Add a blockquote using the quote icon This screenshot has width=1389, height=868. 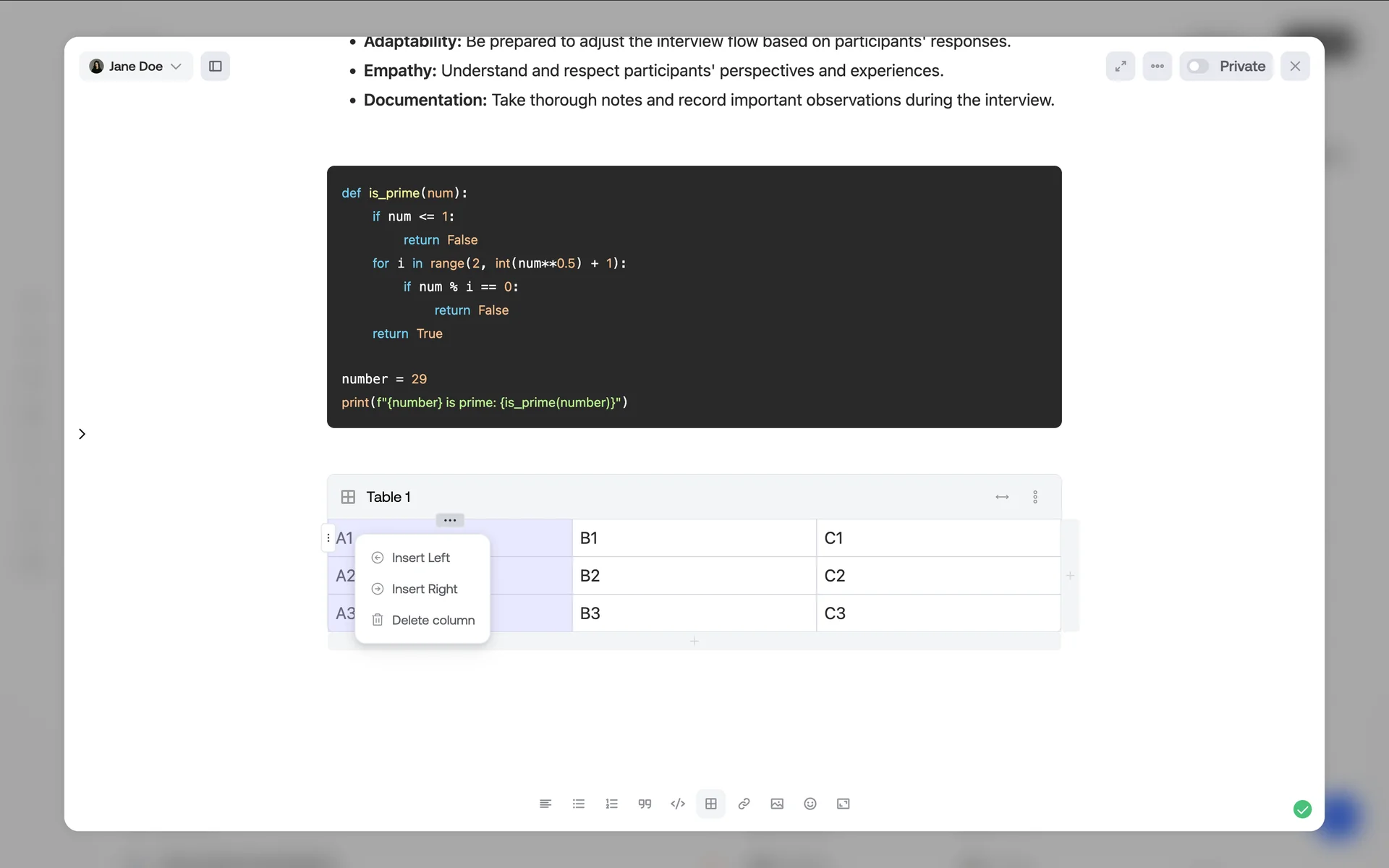click(645, 804)
